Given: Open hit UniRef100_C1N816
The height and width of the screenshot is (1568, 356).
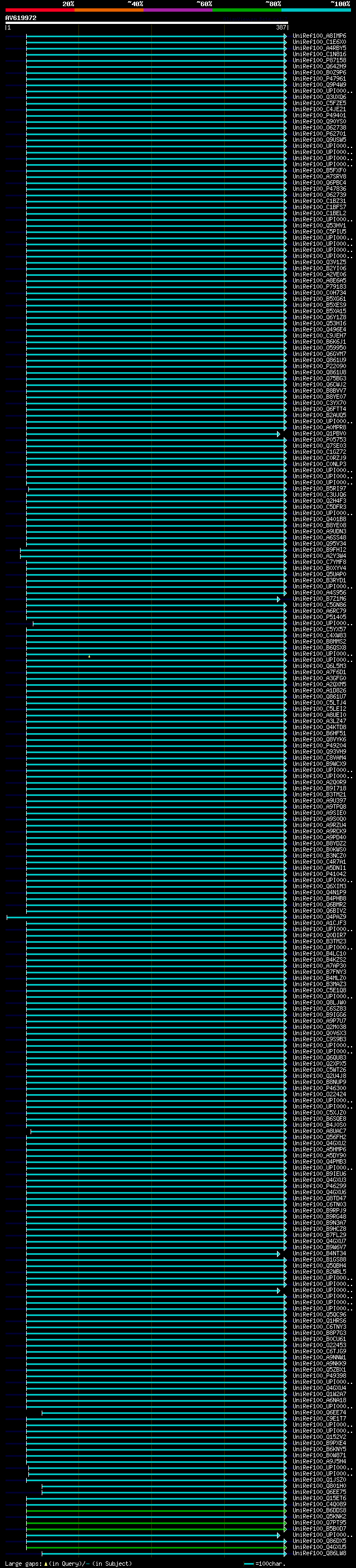Looking at the screenshot, I should tap(319, 54).
